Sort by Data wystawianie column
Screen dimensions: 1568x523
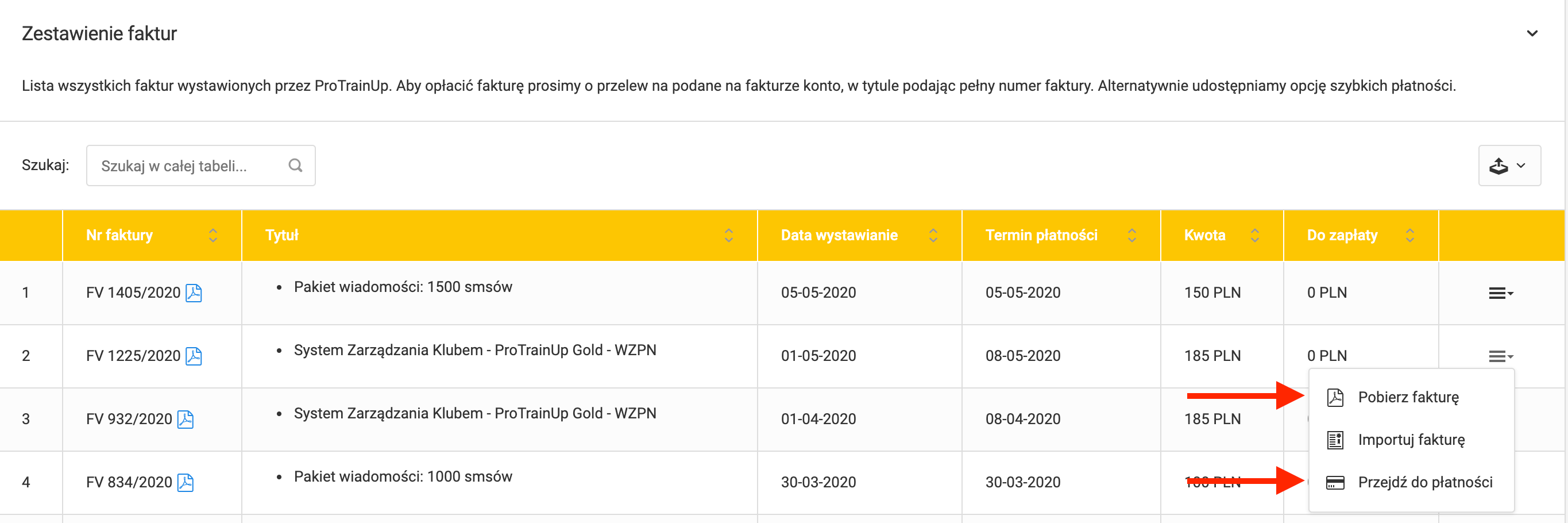click(933, 236)
